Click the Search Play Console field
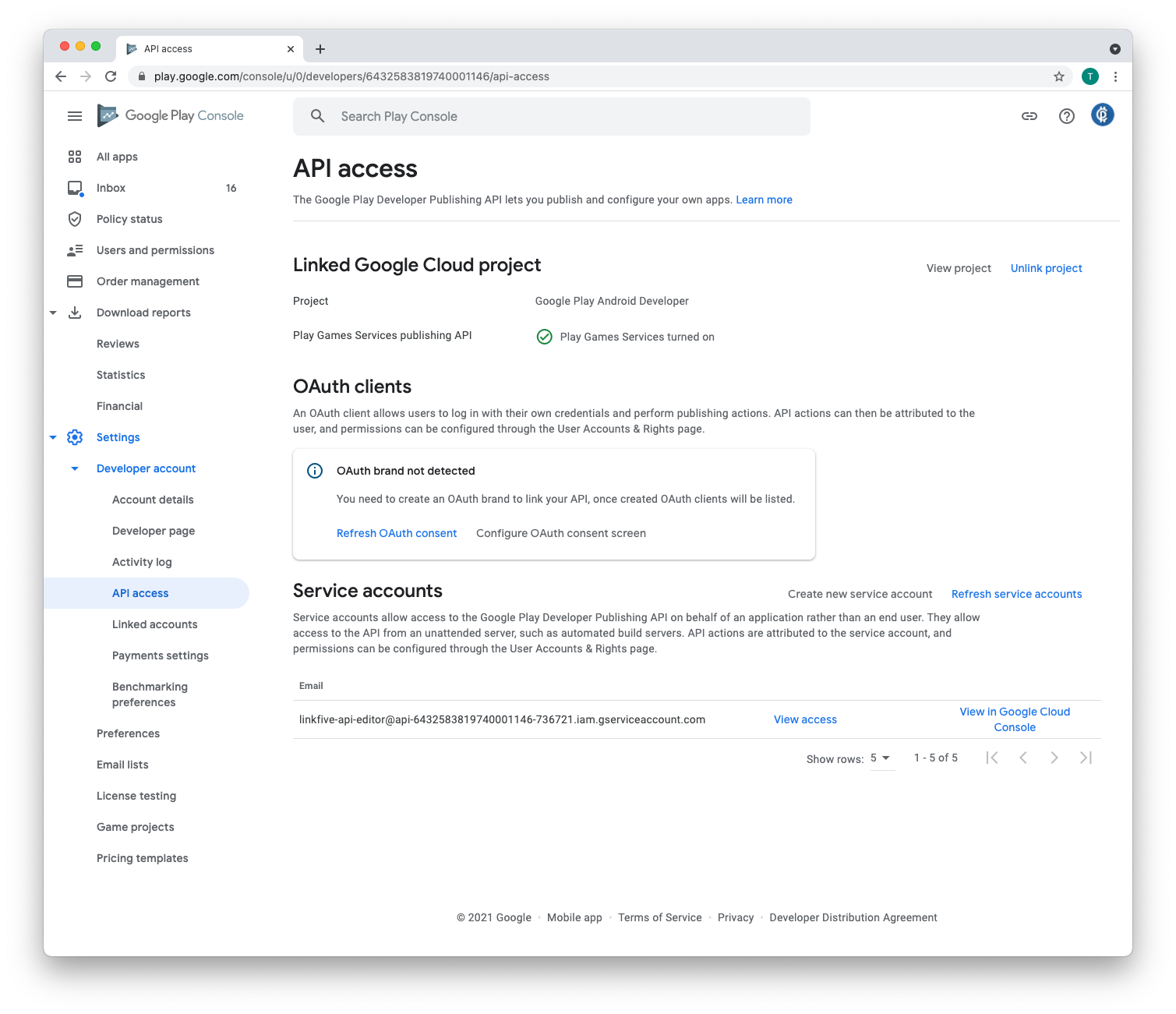The image size is (1176, 1014). pyautogui.click(x=552, y=116)
